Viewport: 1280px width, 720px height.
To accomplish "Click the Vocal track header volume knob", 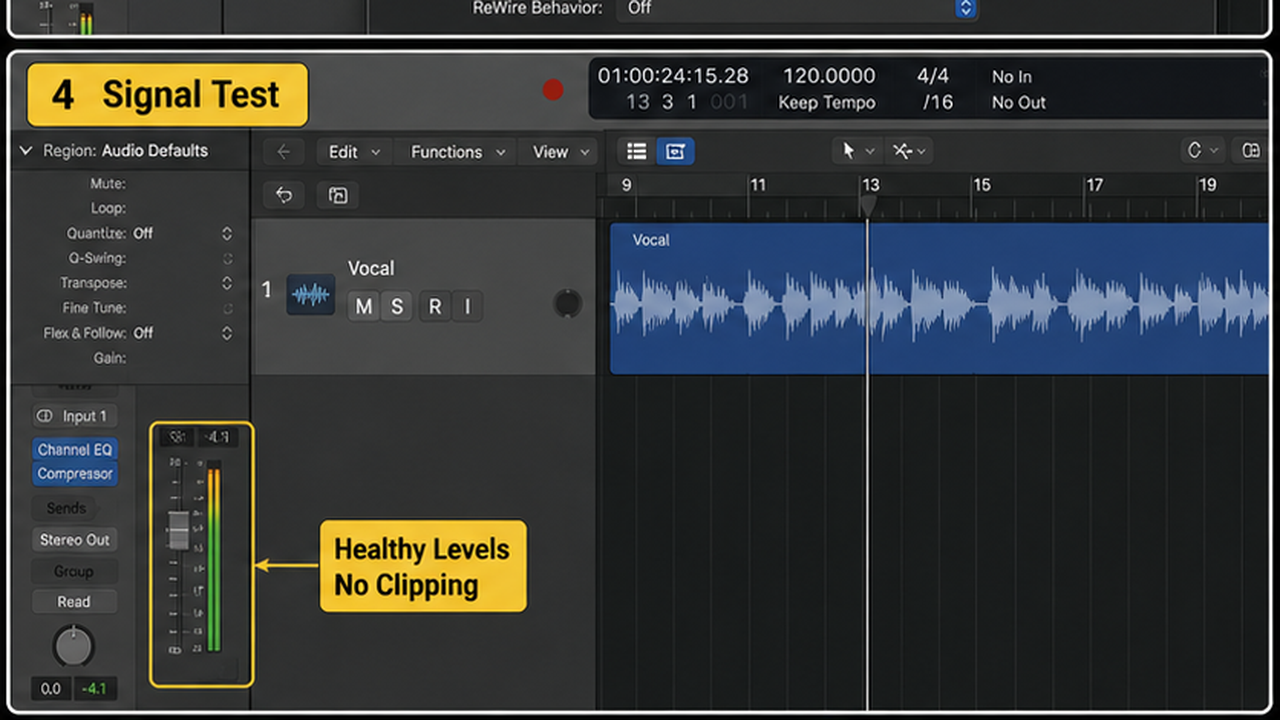I will pyautogui.click(x=567, y=304).
